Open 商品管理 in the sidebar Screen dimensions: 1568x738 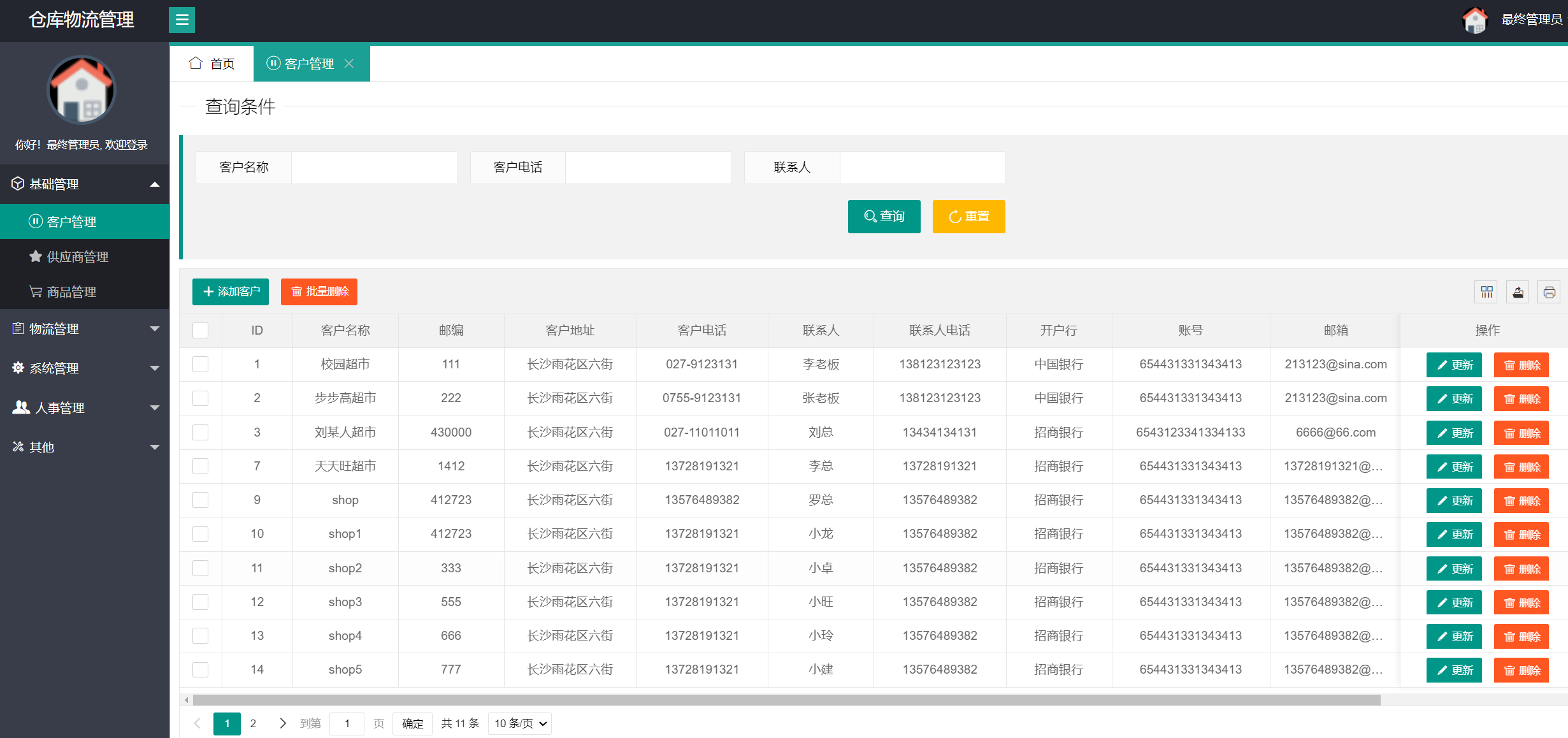coord(85,292)
